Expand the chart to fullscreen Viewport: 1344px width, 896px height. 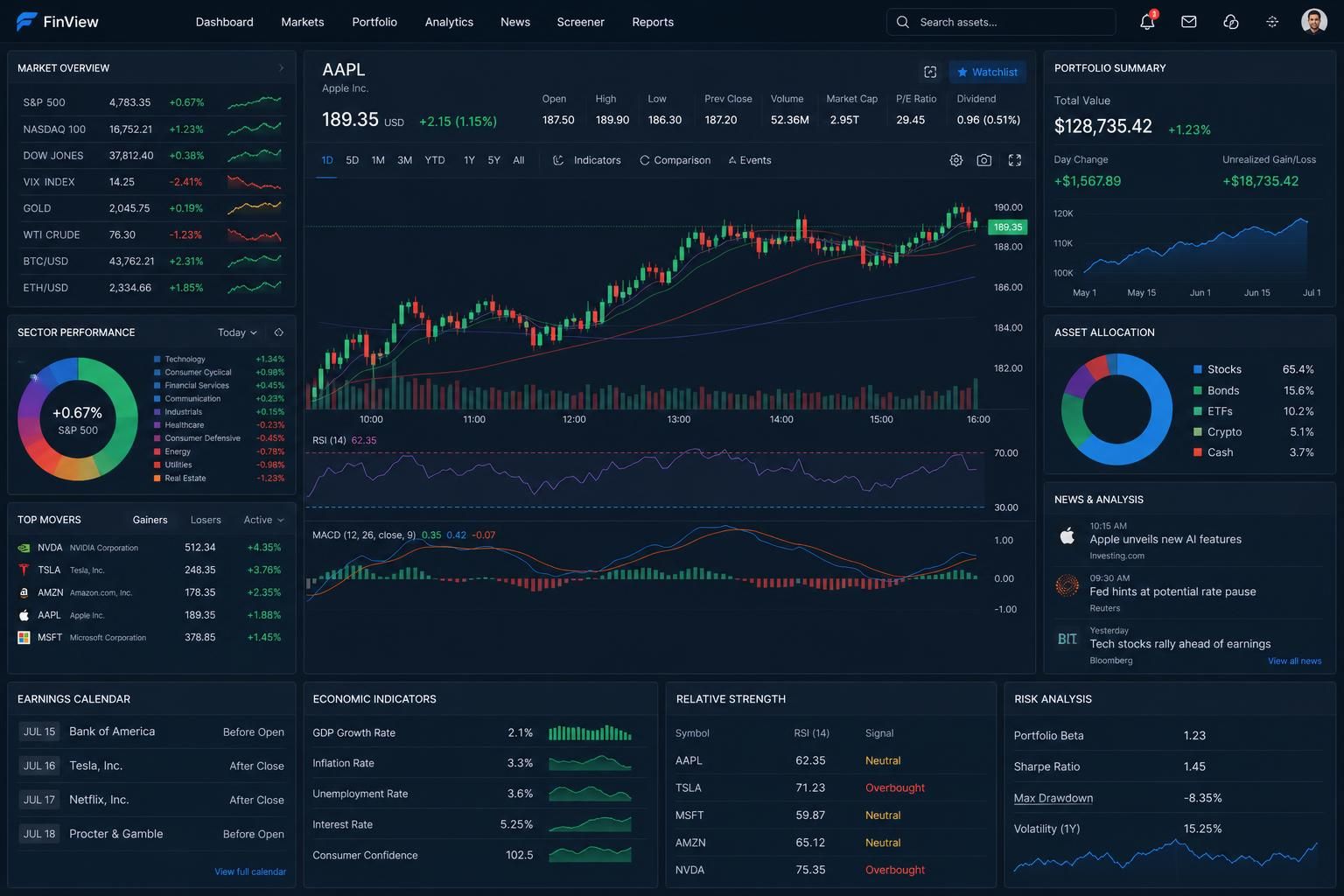tap(1015, 160)
